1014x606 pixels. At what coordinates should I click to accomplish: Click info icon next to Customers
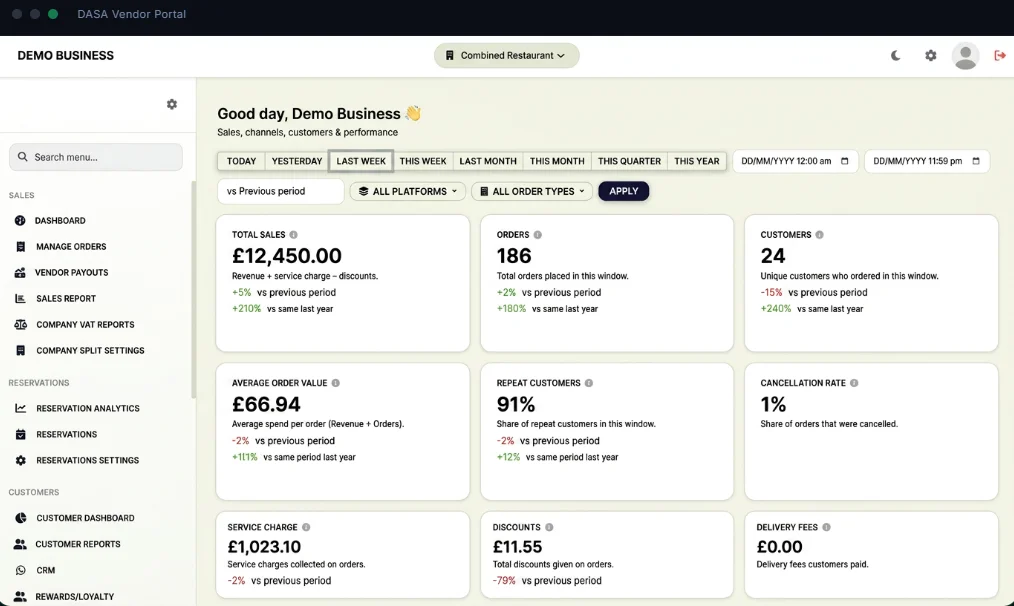[819, 235]
